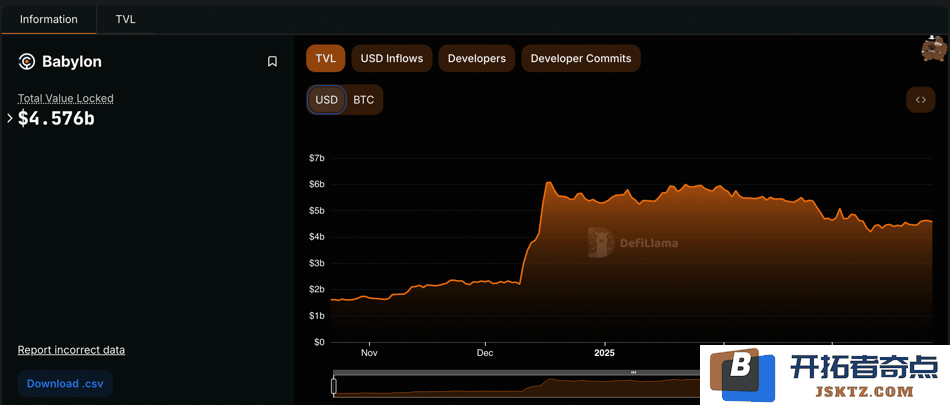The width and height of the screenshot is (950, 405).
Task: Click the Babylon protocol name
Action: [x=71, y=61]
